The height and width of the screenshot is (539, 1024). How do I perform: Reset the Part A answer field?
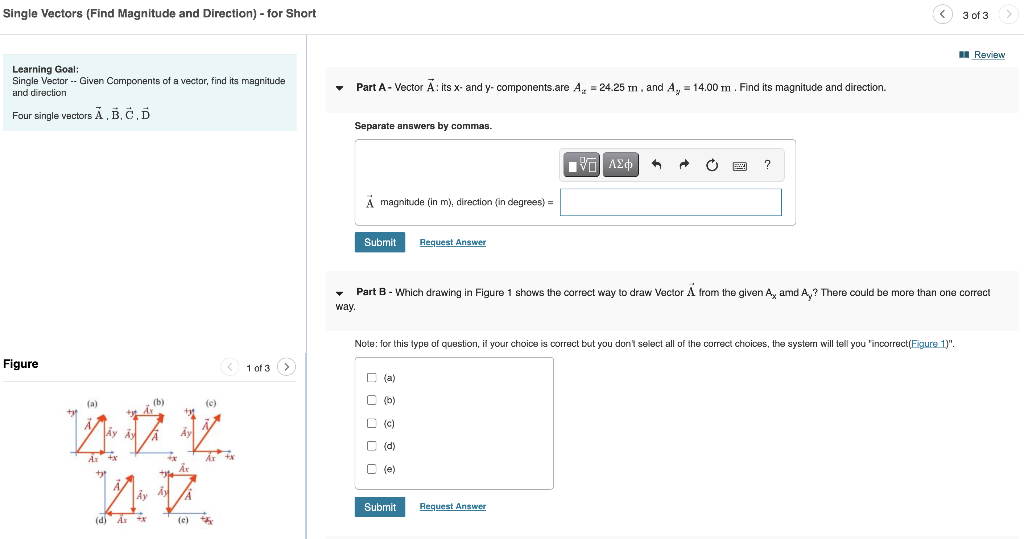pos(712,165)
